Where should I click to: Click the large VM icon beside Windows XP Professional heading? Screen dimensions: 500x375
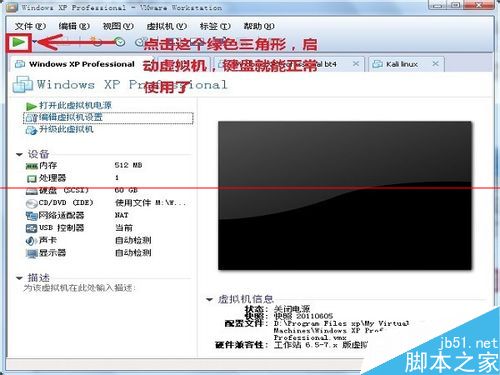click(x=23, y=84)
